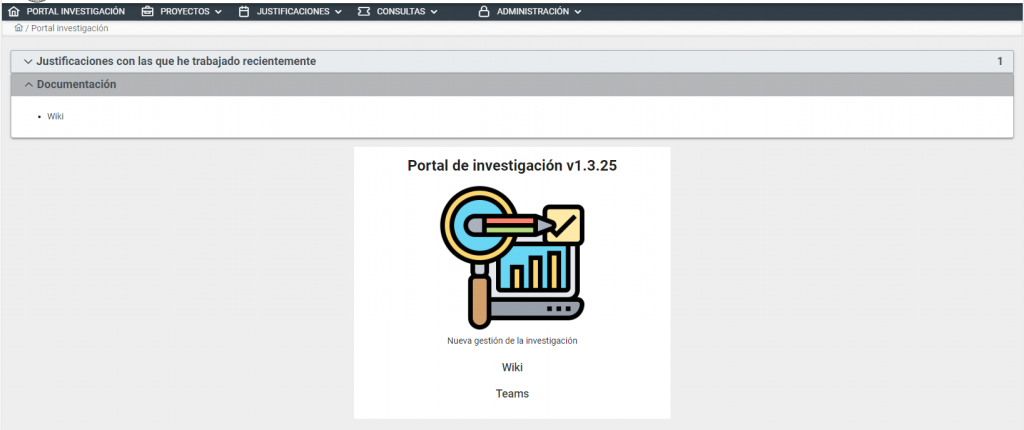Click the count badge on Justificaciones panel

click(999, 62)
